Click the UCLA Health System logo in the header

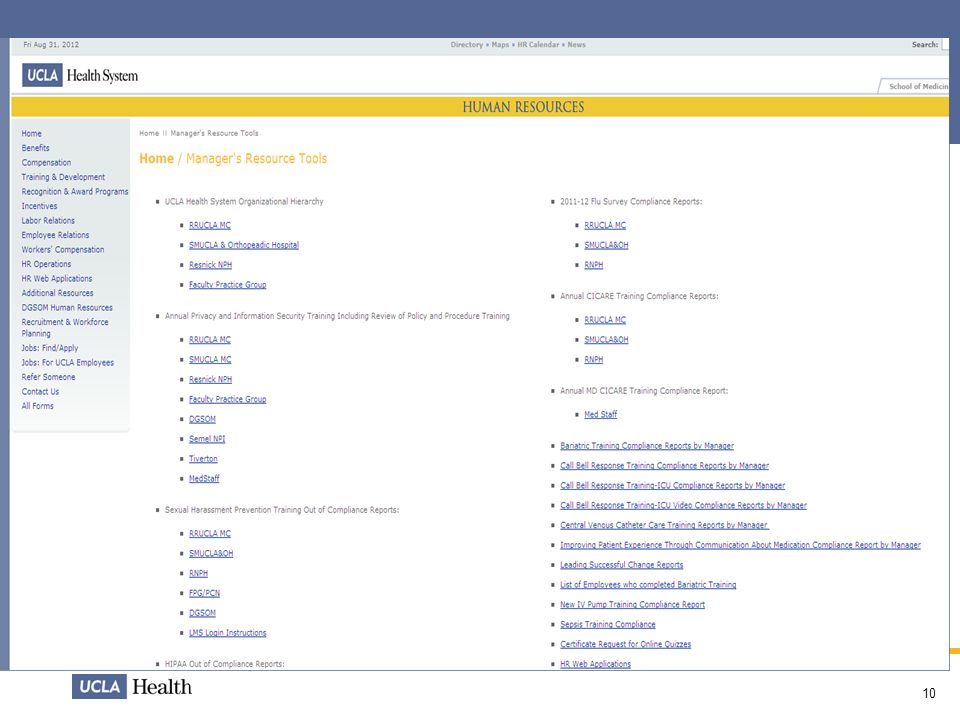coord(80,75)
